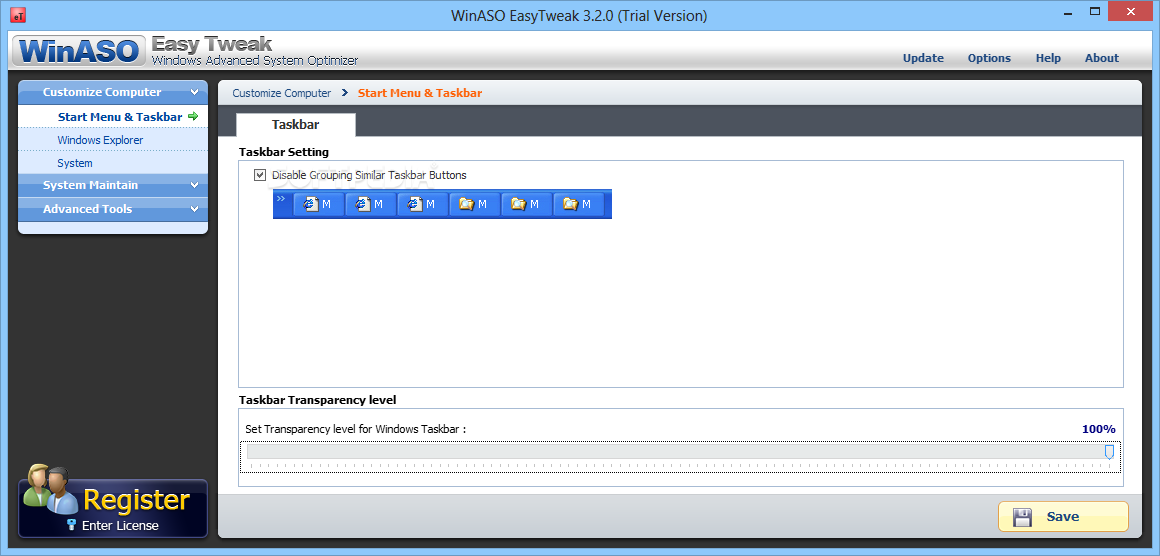Click the second Internet Explorer preview button
Image resolution: width=1160 pixels, height=556 pixels.
(371, 204)
